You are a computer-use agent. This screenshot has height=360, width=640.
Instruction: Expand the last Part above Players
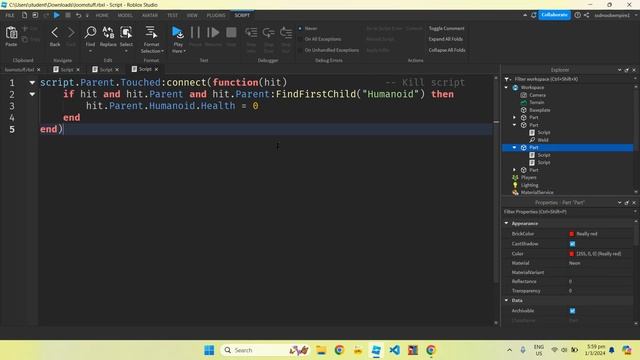pyautogui.click(x=514, y=170)
